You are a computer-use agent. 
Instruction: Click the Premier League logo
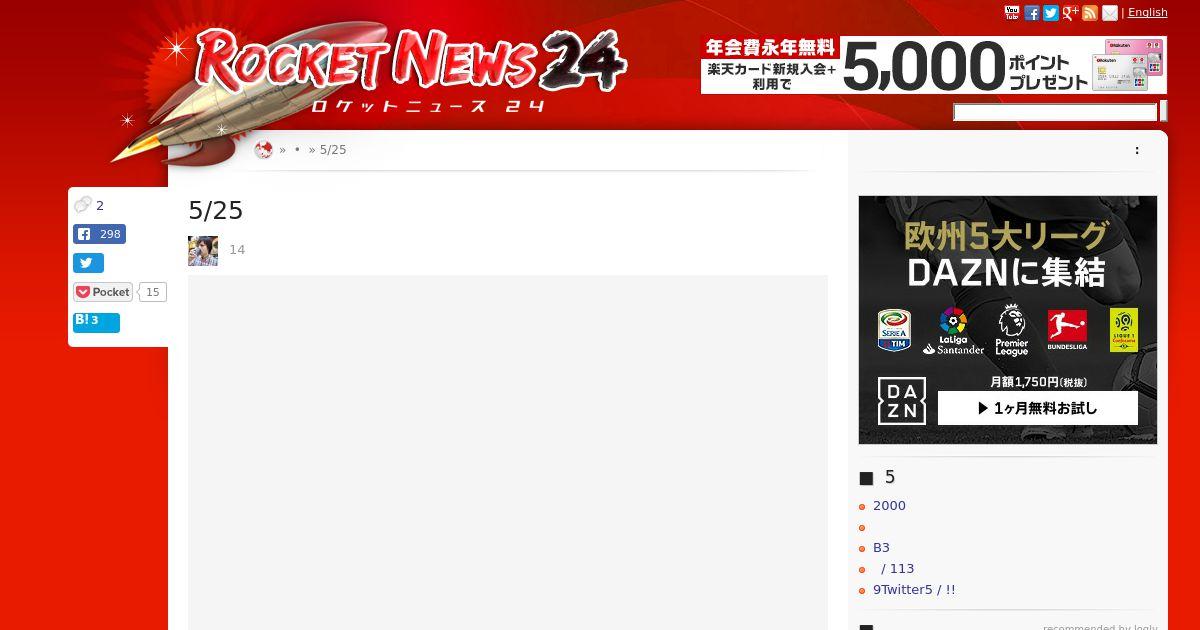(1012, 331)
